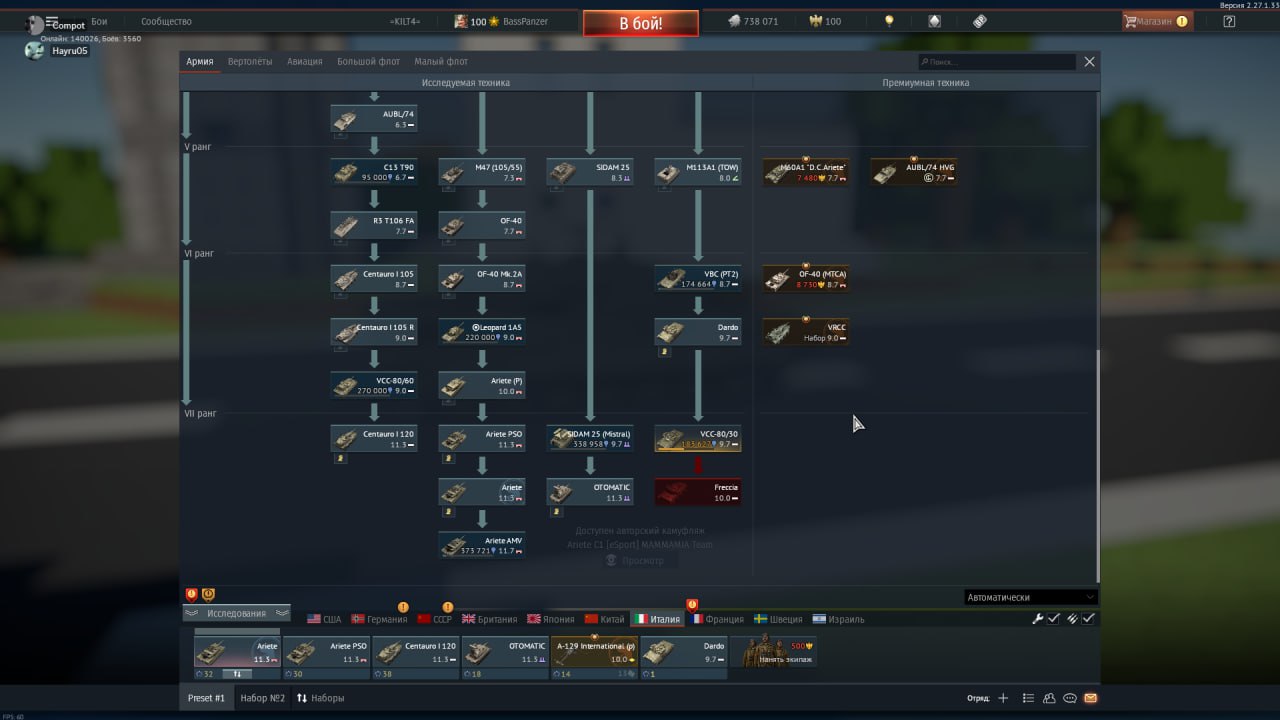Image resolution: width=1280 pixels, height=720 pixels.
Task: Open the Большой флот tab
Action: pyautogui.click(x=368, y=61)
